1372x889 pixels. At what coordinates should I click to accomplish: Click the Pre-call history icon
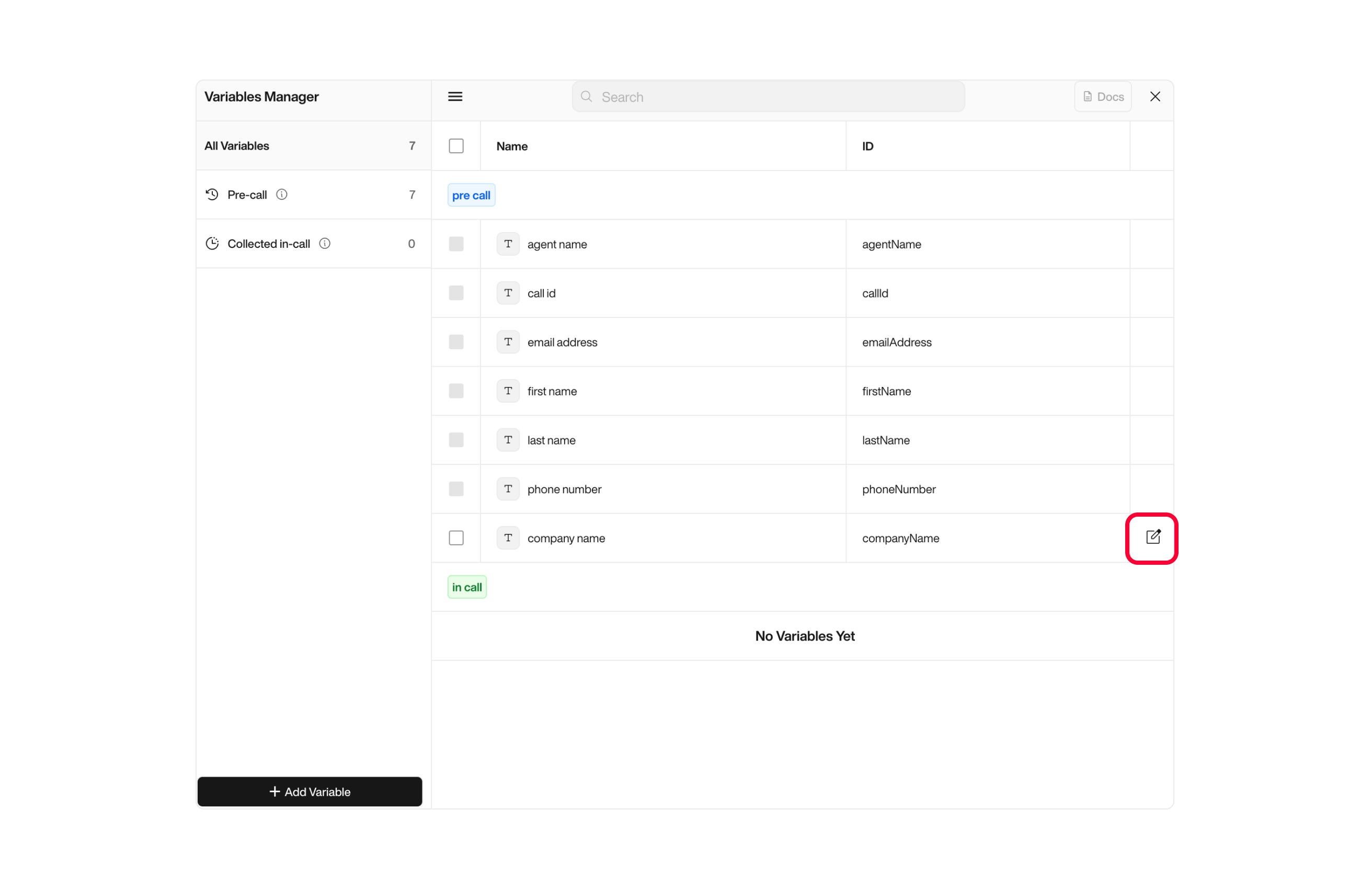212,195
